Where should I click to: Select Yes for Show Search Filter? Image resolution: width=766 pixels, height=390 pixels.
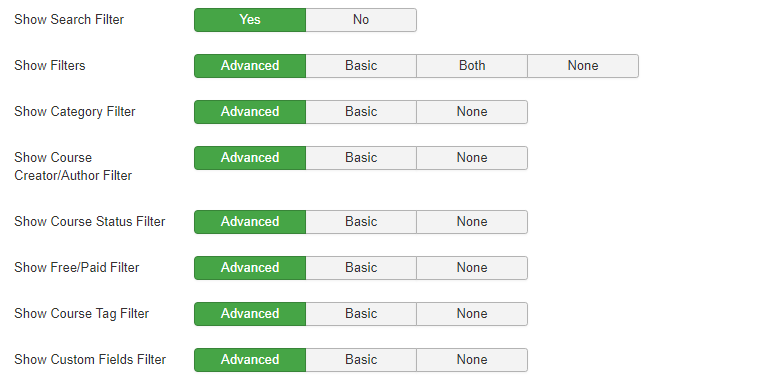250,20
